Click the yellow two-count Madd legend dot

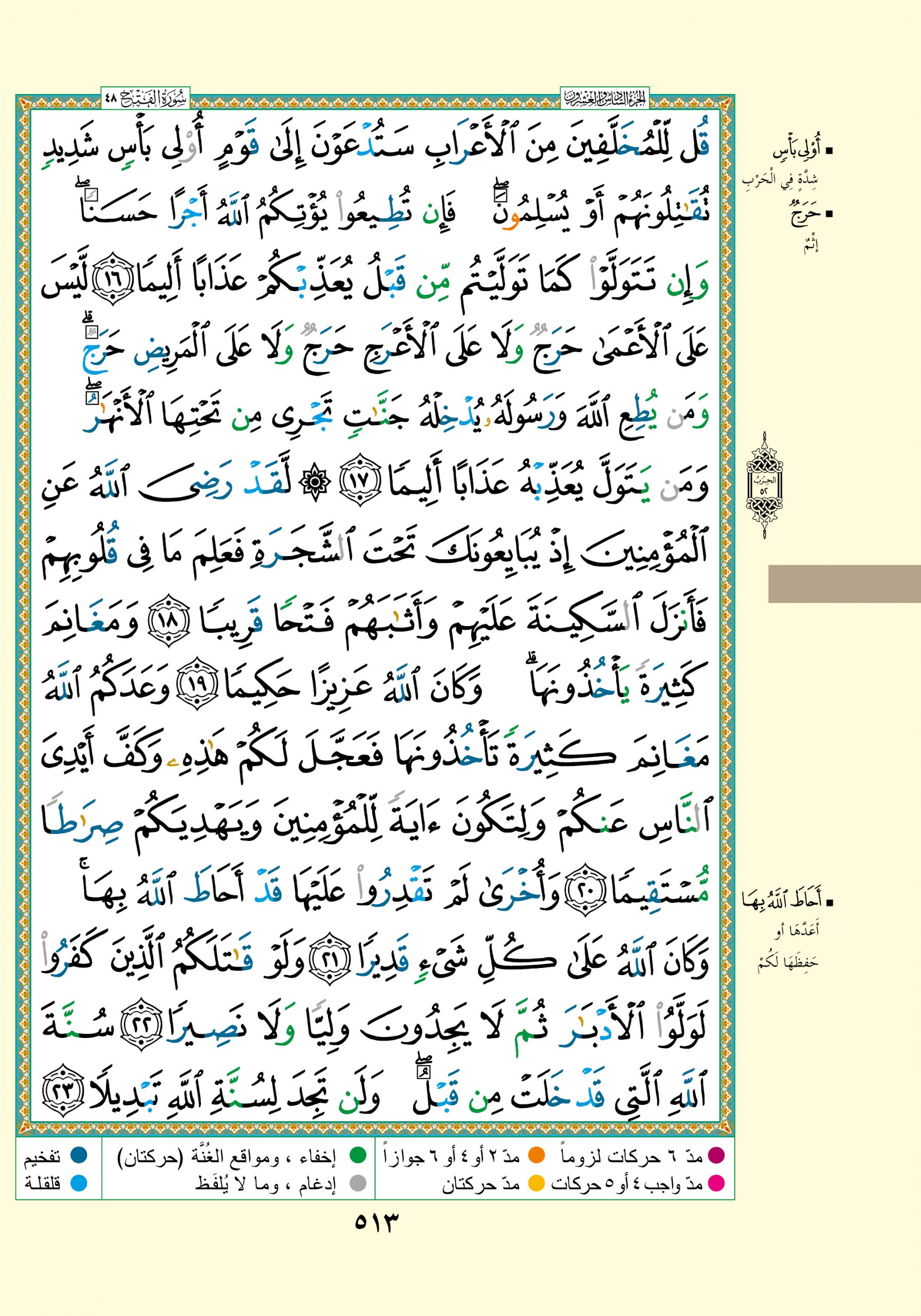536,1183
